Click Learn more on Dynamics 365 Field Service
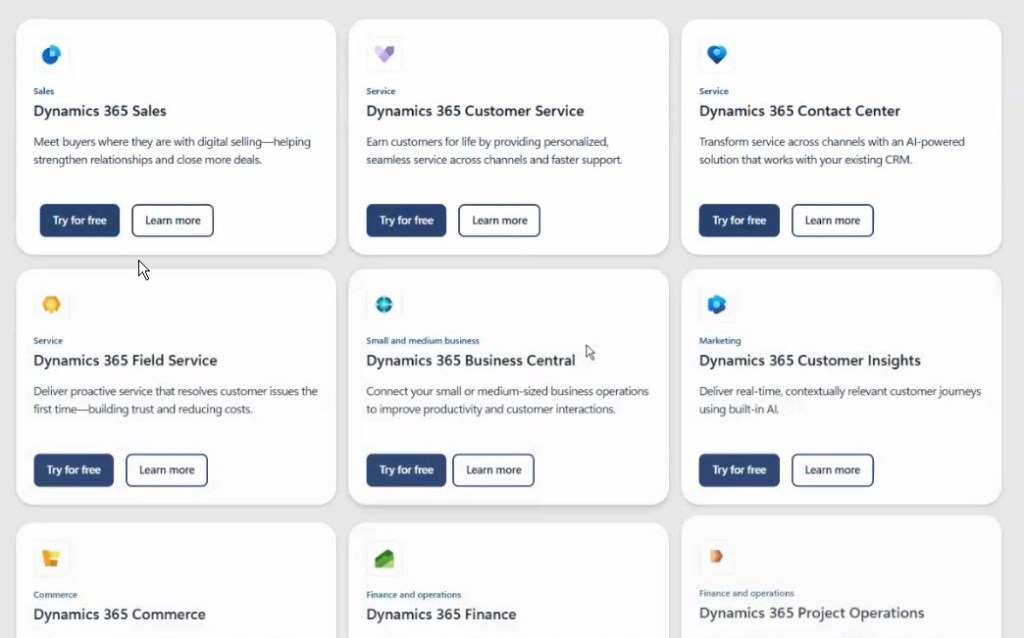This screenshot has width=1024, height=638. (x=166, y=470)
